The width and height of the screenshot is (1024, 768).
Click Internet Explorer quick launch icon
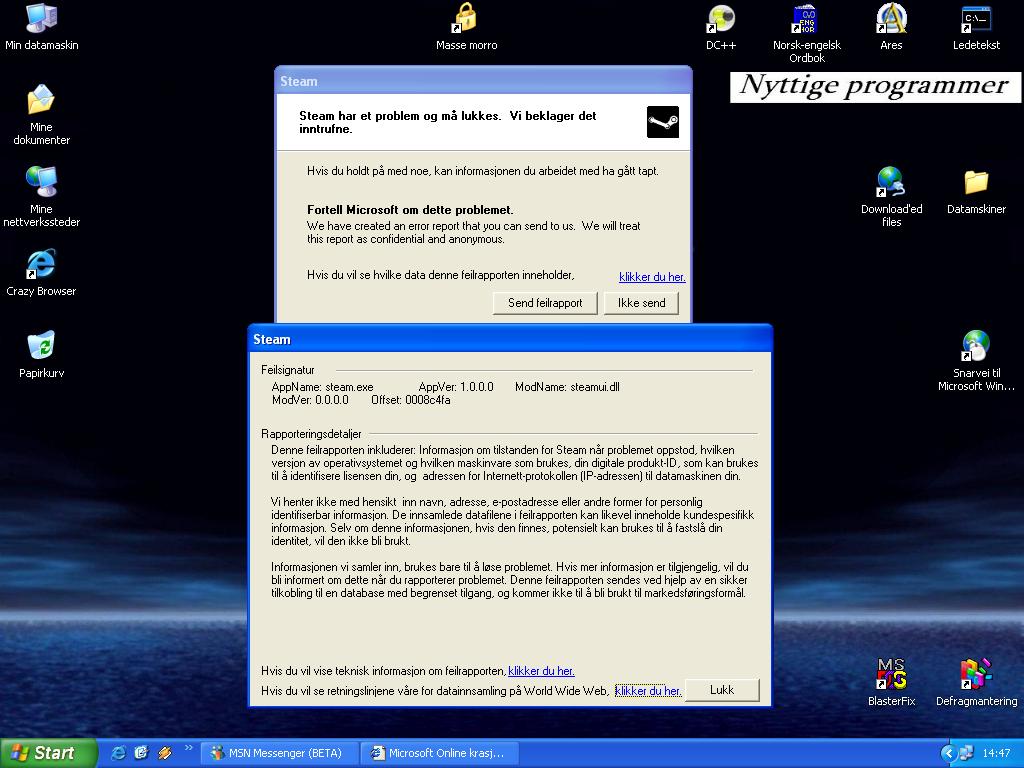(119, 753)
